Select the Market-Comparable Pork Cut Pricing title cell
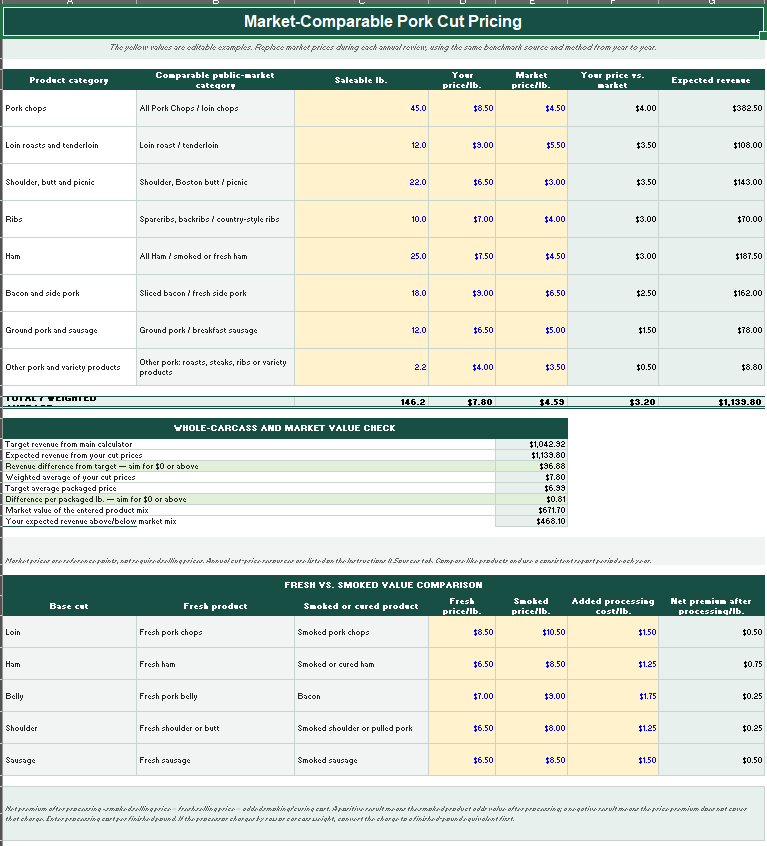767x846 pixels. pyautogui.click(x=383, y=22)
